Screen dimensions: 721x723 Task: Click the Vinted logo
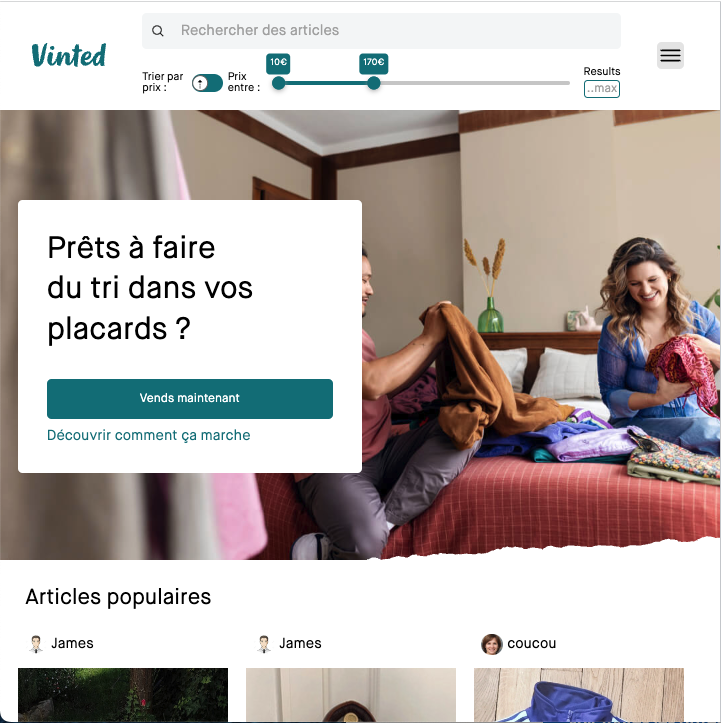pos(69,55)
